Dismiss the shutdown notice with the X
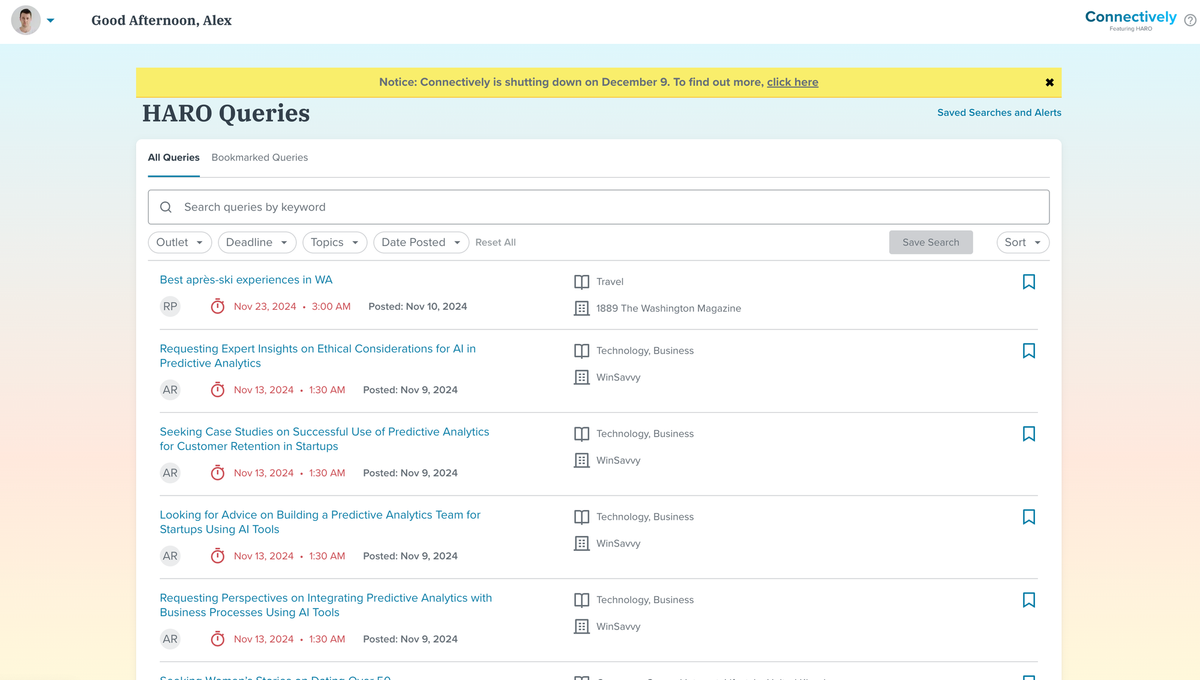 pyautogui.click(x=1049, y=82)
